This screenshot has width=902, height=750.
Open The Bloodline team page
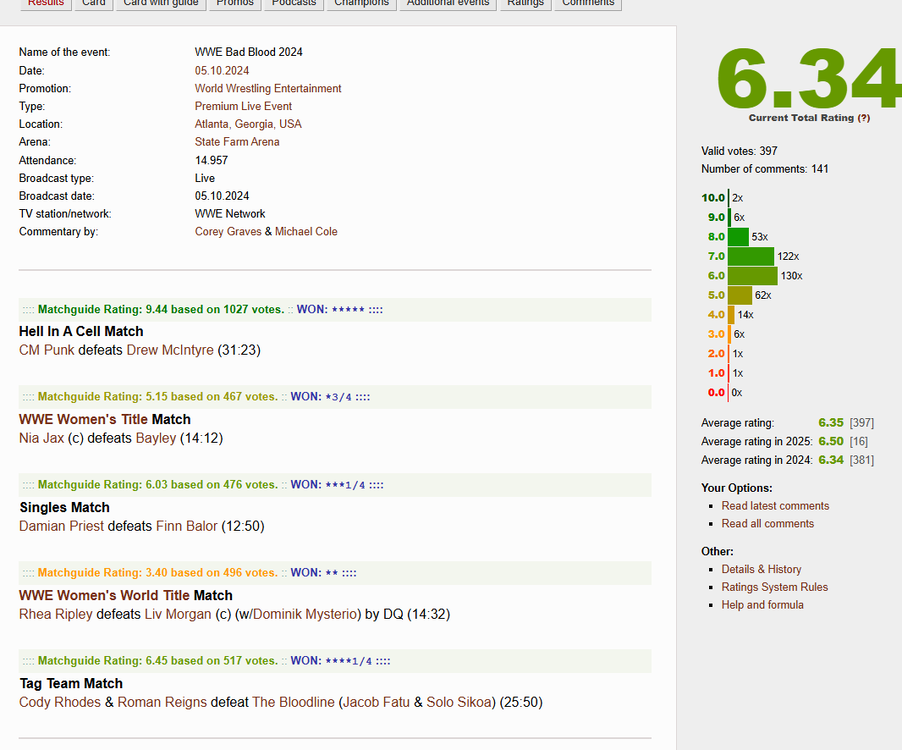pyautogui.click(x=293, y=702)
